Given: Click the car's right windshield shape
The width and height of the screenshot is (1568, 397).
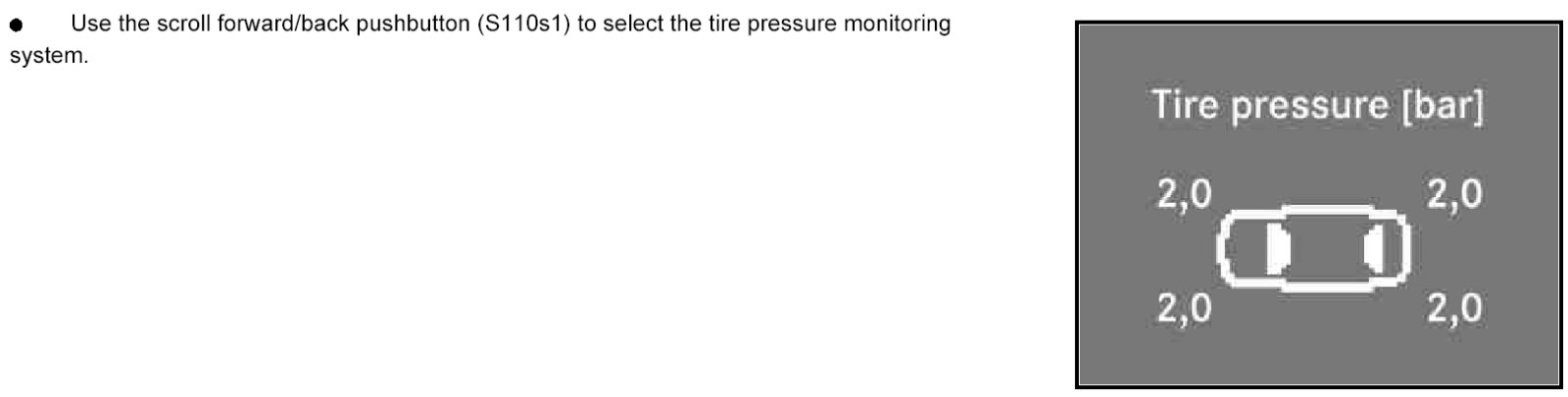Looking at the screenshot, I should pos(1374,251).
